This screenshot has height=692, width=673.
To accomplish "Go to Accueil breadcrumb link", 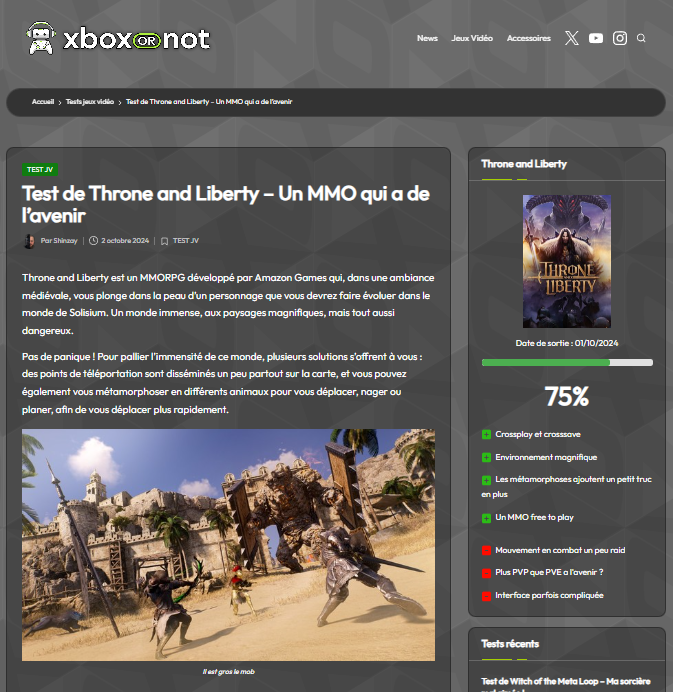I will 43,102.
